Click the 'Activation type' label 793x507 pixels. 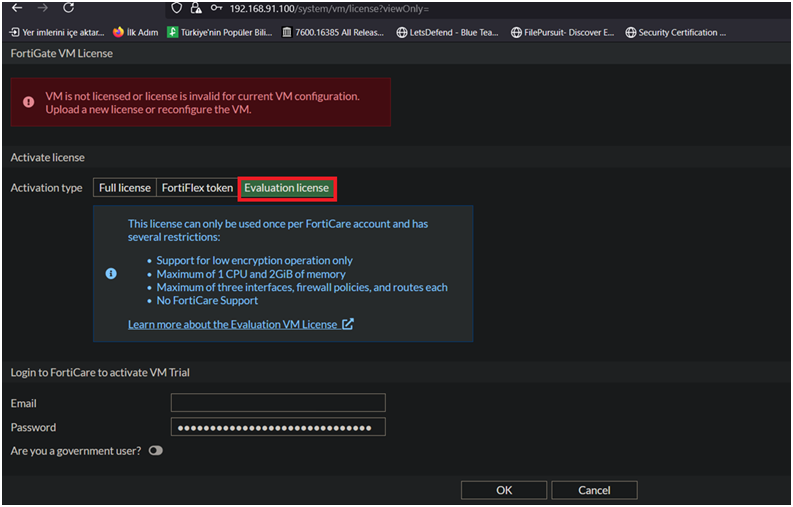click(47, 188)
